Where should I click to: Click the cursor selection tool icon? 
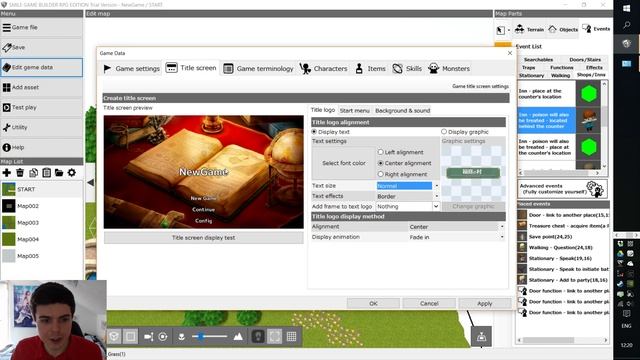tap(500, 30)
